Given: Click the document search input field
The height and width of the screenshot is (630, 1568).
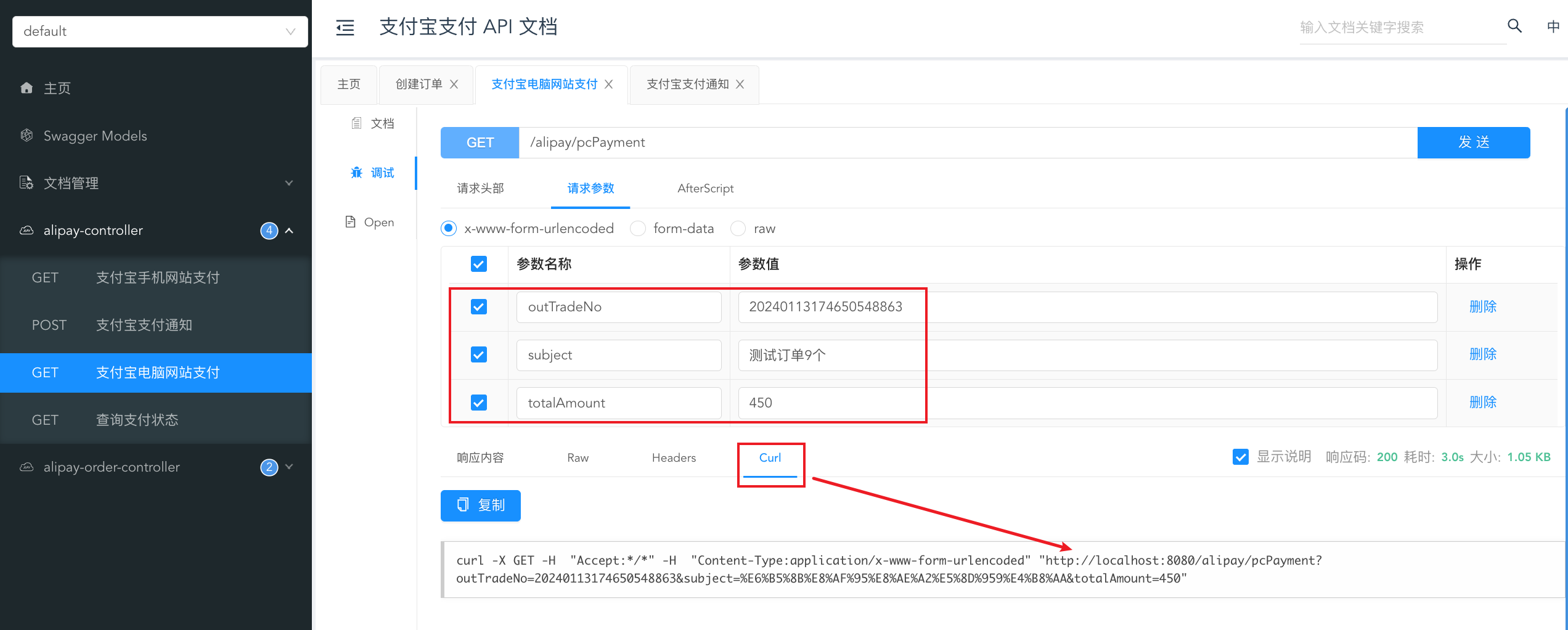Looking at the screenshot, I should (1402, 28).
